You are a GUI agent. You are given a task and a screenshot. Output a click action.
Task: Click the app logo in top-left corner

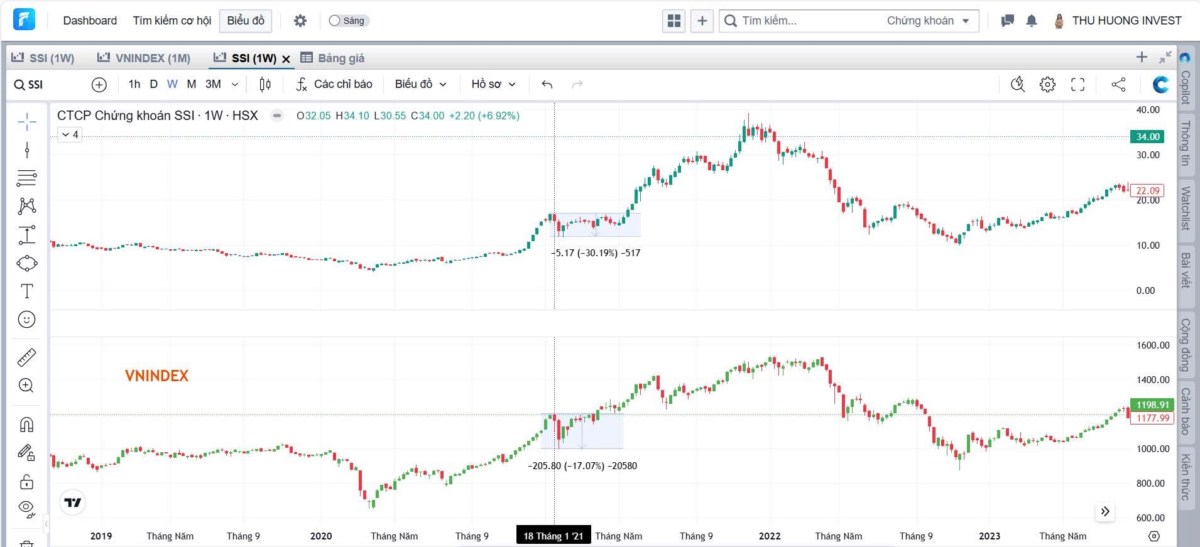pyautogui.click(x=24, y=20)
